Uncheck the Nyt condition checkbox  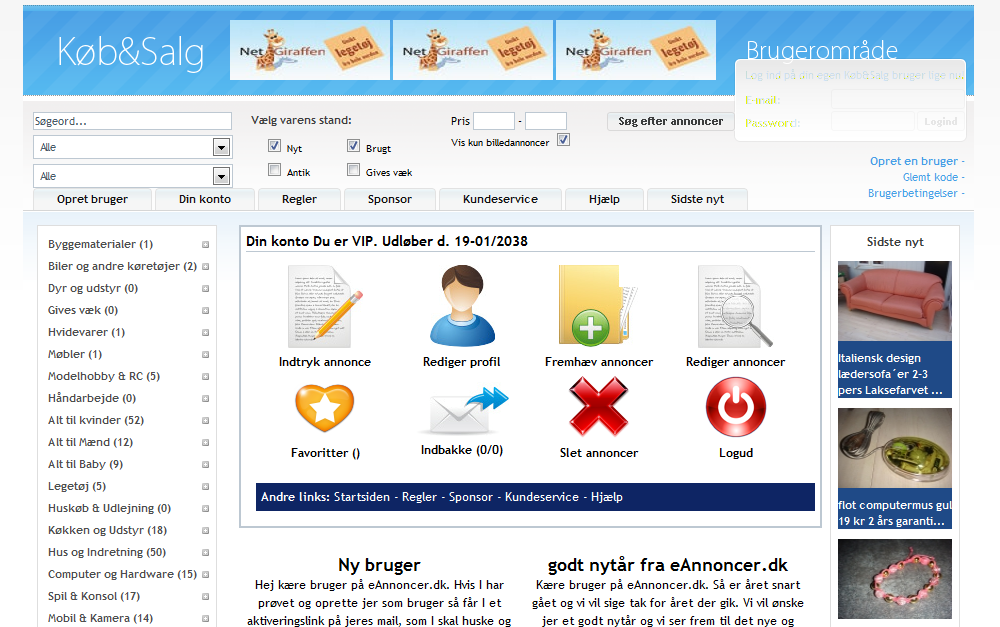coord(274,146)
